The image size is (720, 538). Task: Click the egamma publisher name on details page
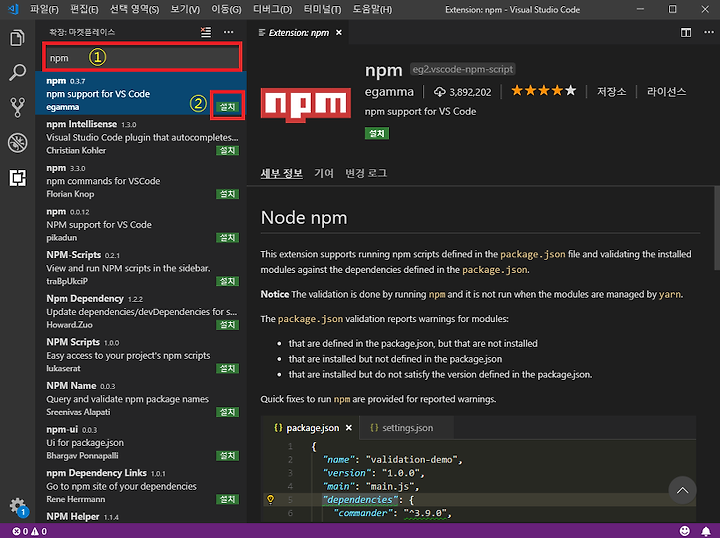point(389,92)
